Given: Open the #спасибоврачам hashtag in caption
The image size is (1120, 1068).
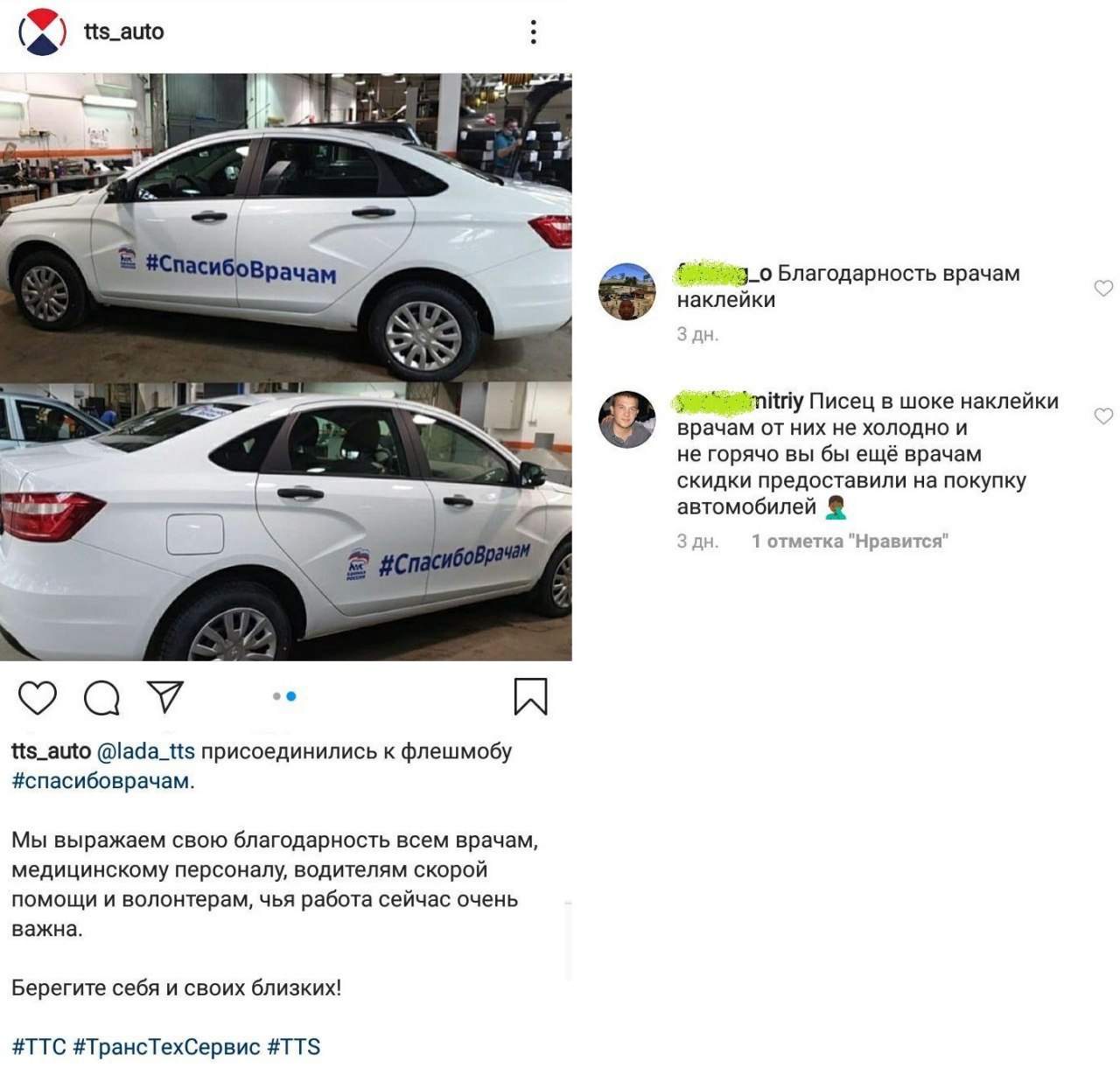Looking at the screenshot, I should click(x=101, y=781).
